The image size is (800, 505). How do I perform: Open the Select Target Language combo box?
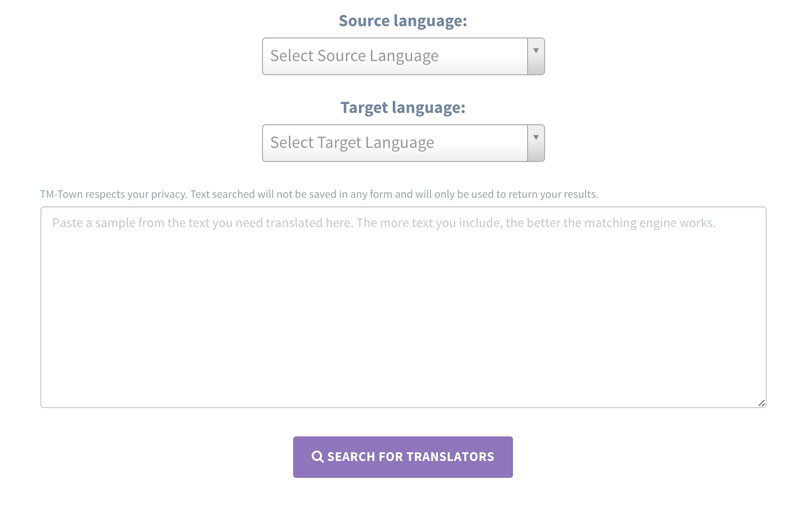tap(395, 143)
